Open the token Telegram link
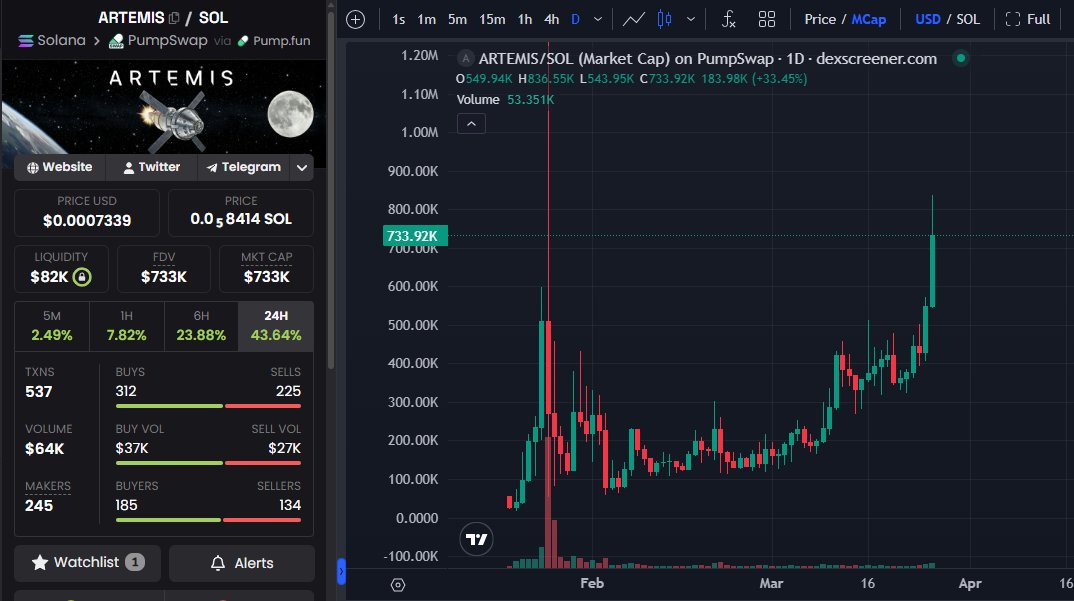Image resolution: width=1074 pixels, height=601 pixels. [x=244, y=167]
